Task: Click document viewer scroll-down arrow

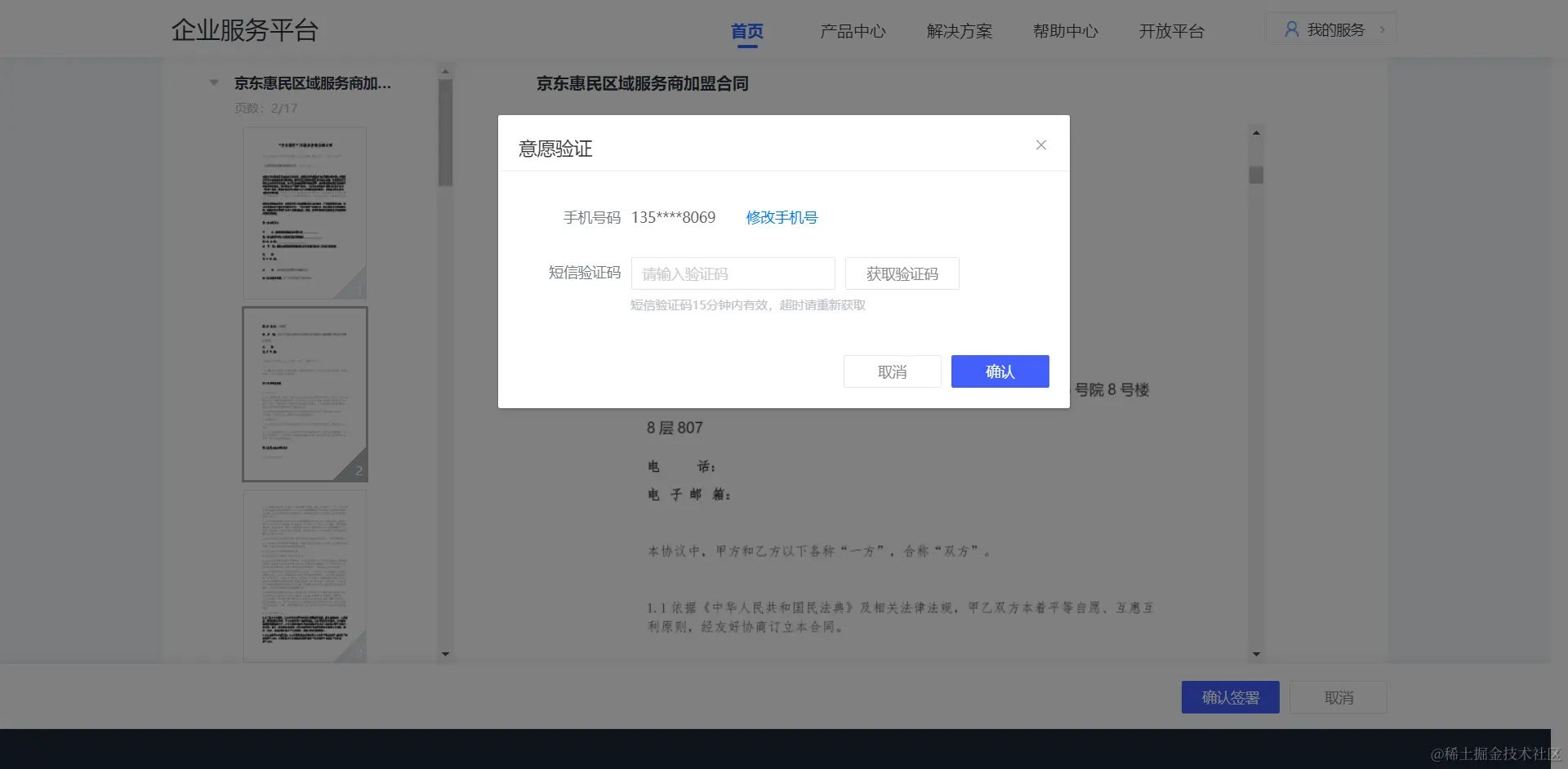Action: tap(1256, 654)
